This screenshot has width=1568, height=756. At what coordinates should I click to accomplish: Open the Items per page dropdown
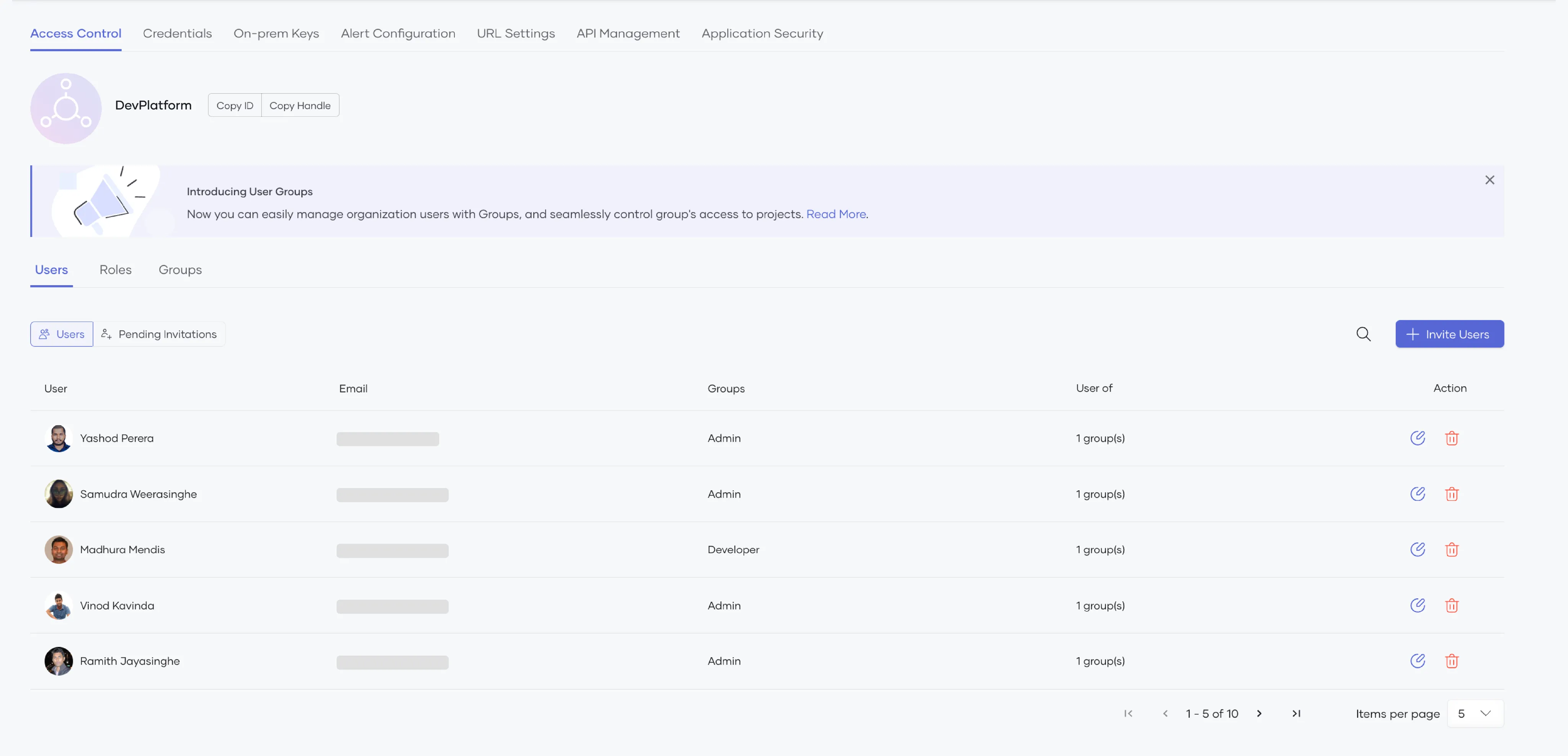coord(1474,713)
